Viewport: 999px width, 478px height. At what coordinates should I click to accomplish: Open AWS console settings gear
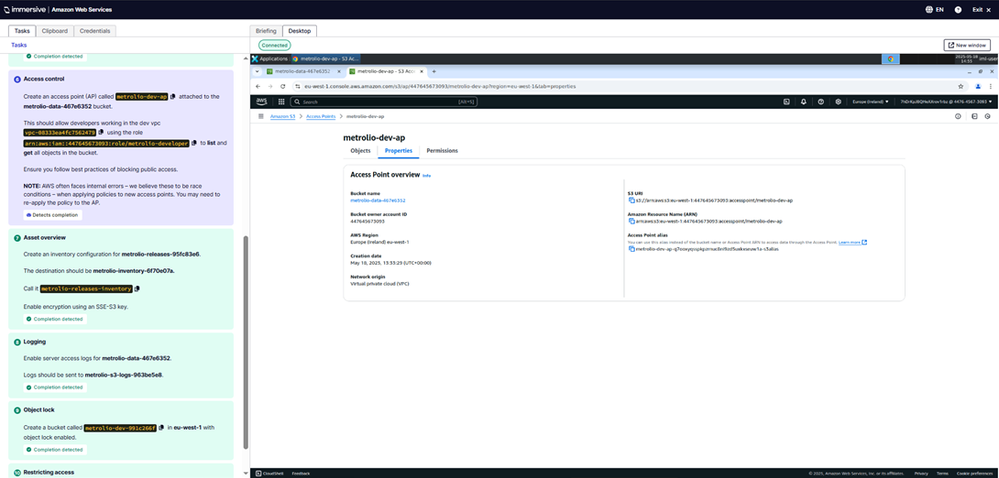[x=838, y=101]
